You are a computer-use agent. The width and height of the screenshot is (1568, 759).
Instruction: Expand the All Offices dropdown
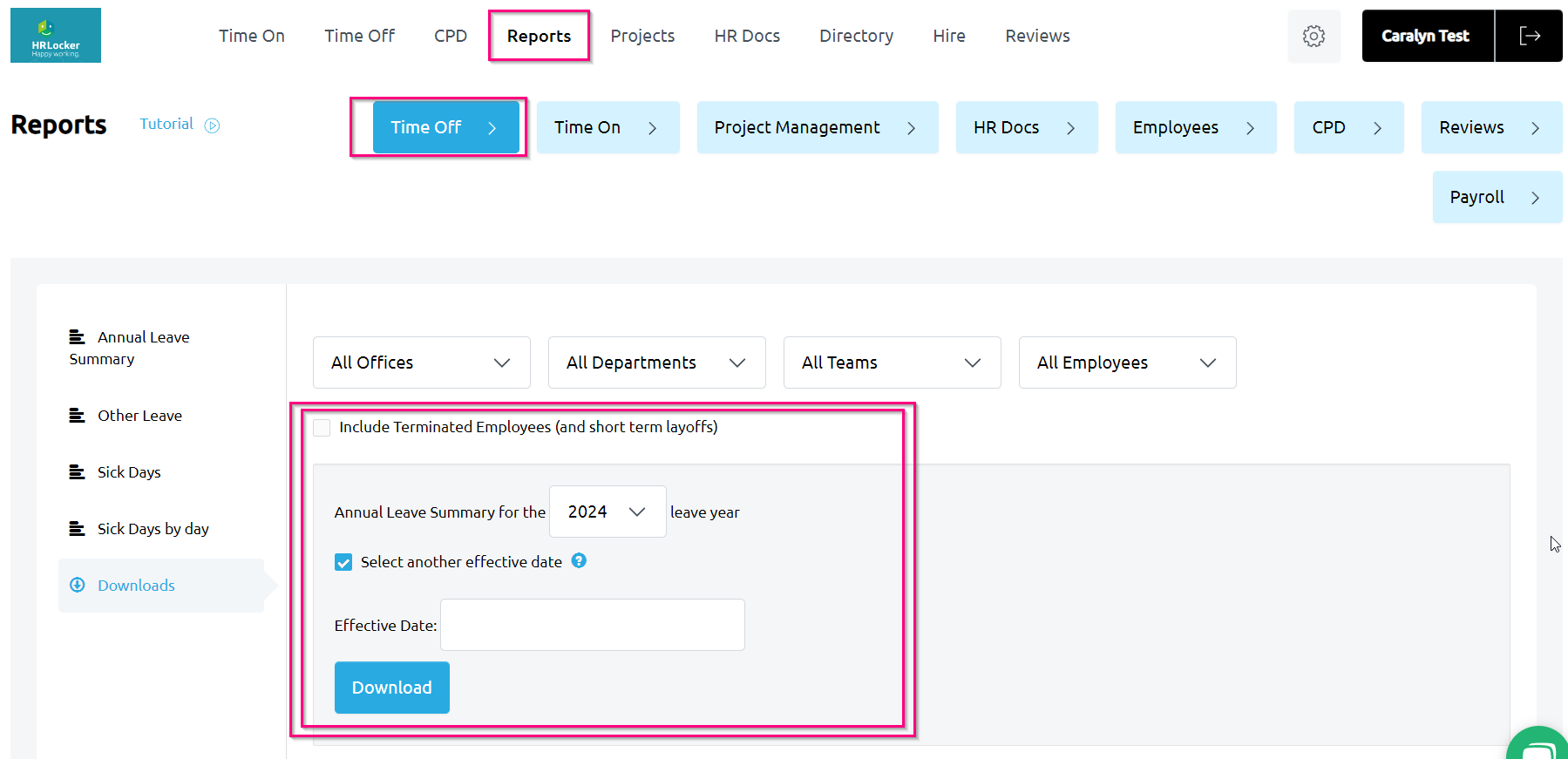(x=421, y=363)
